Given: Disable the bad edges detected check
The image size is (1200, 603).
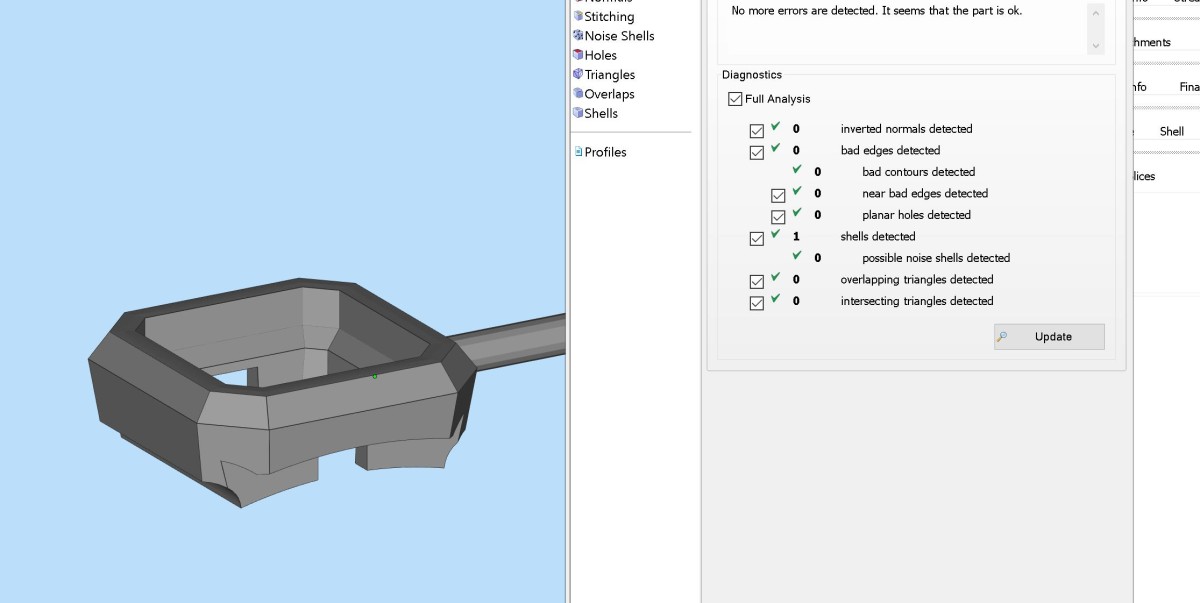Looking at the screenshot, I should coord(757,152).
